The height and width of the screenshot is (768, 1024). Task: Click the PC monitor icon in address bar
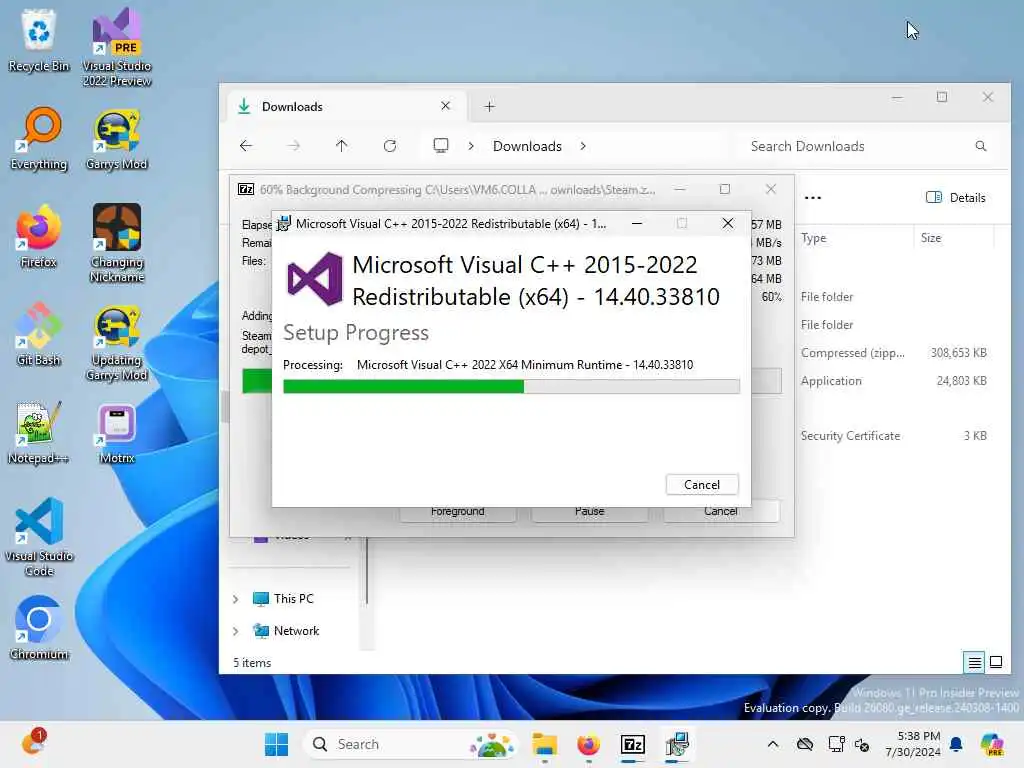pyautogui.click(x=441, y=146)
